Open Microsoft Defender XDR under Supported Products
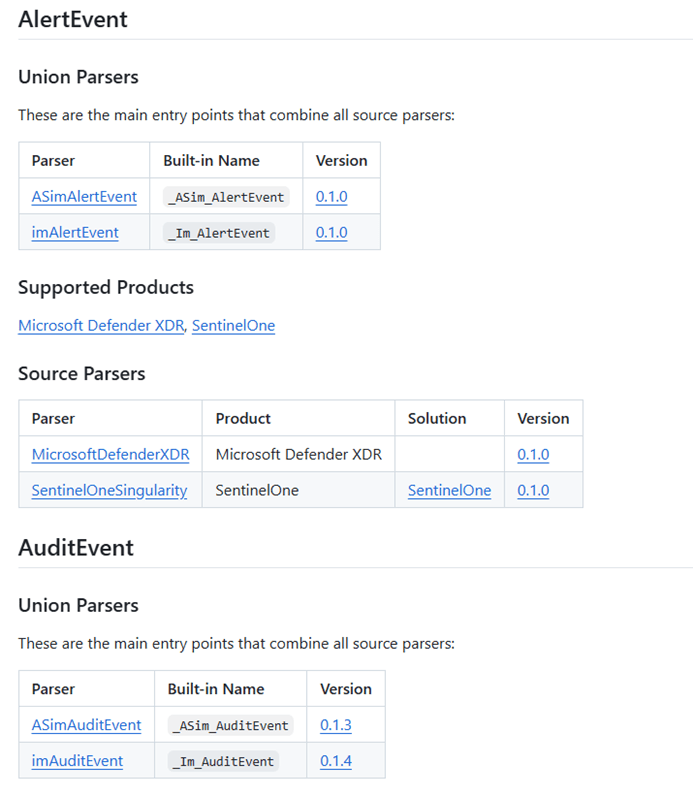 point(101,326)
